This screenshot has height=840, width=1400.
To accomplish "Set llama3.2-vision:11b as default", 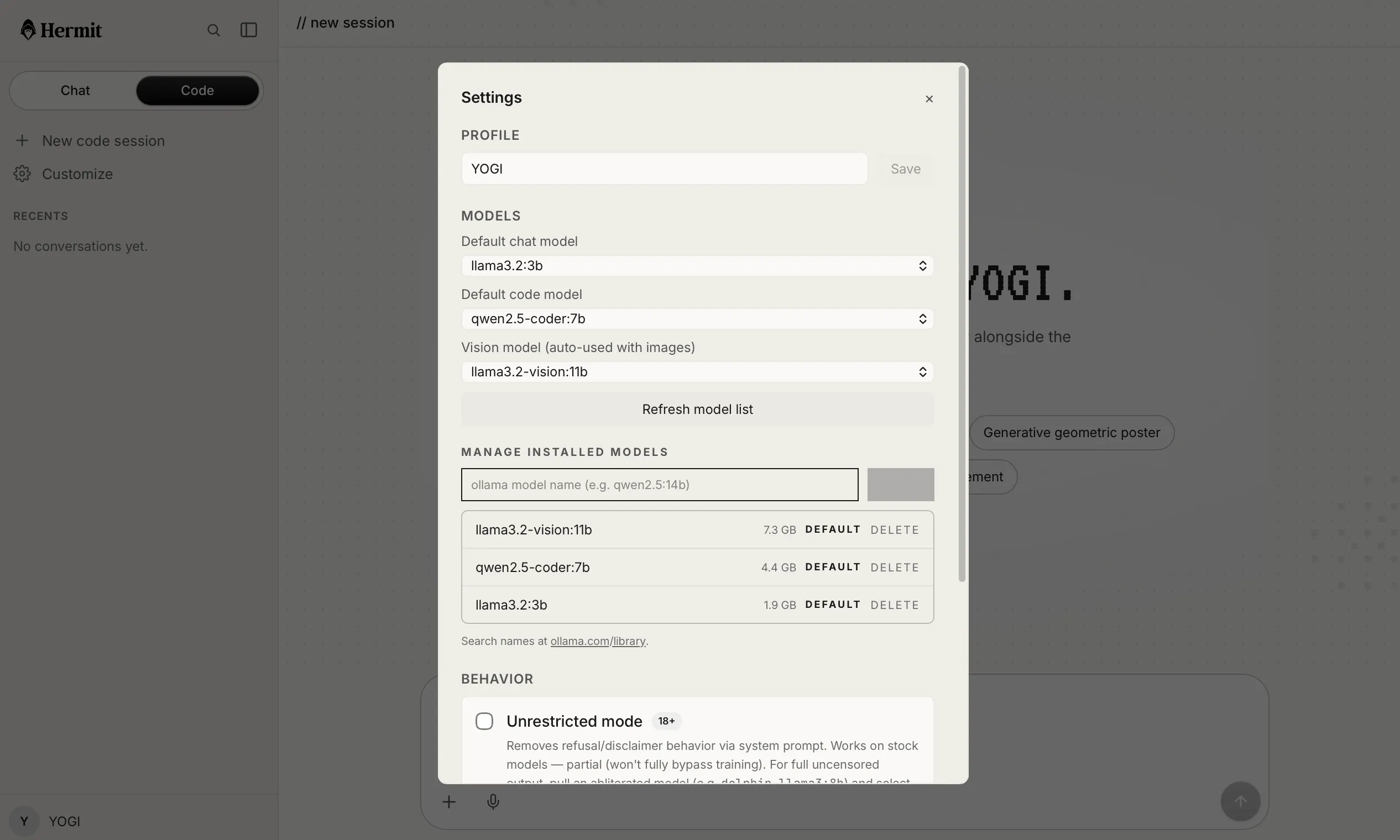I will [833, 530].
